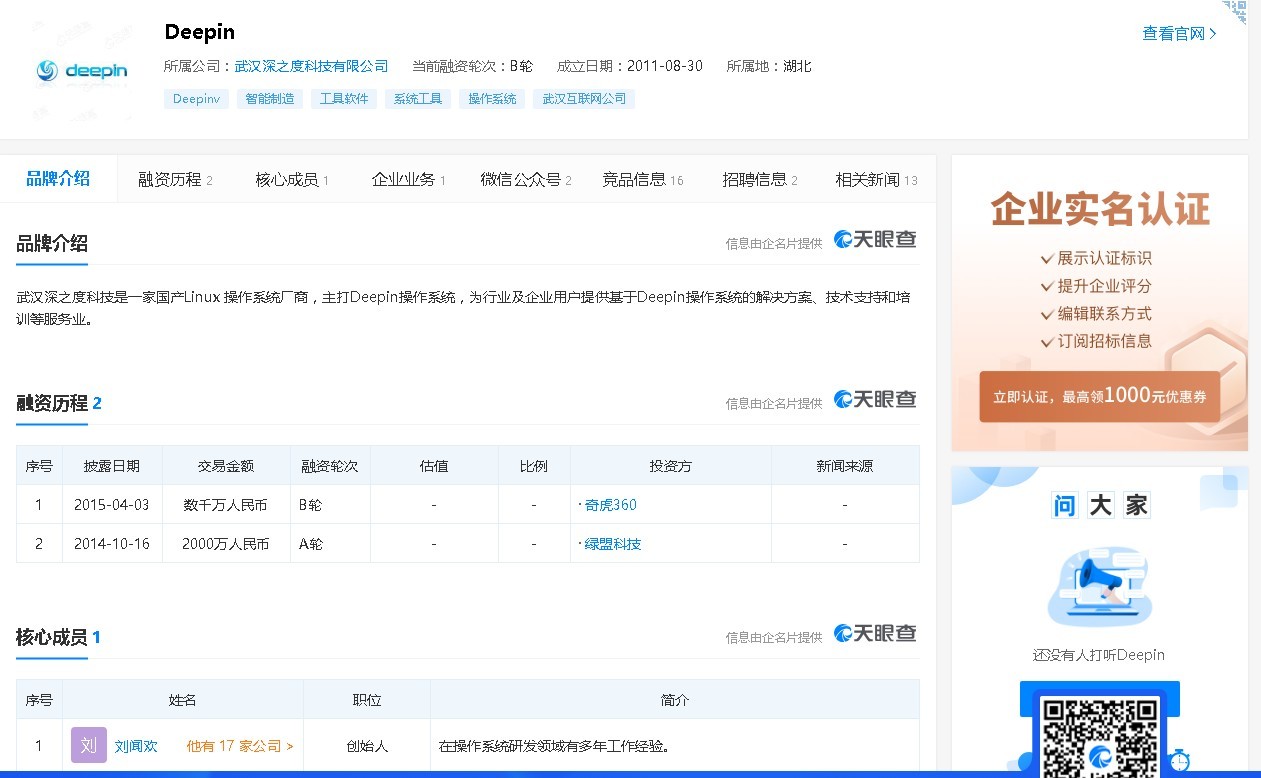Select the B轮 round cell
This screenshot has height=778, width=1261.
coord(330,505)
